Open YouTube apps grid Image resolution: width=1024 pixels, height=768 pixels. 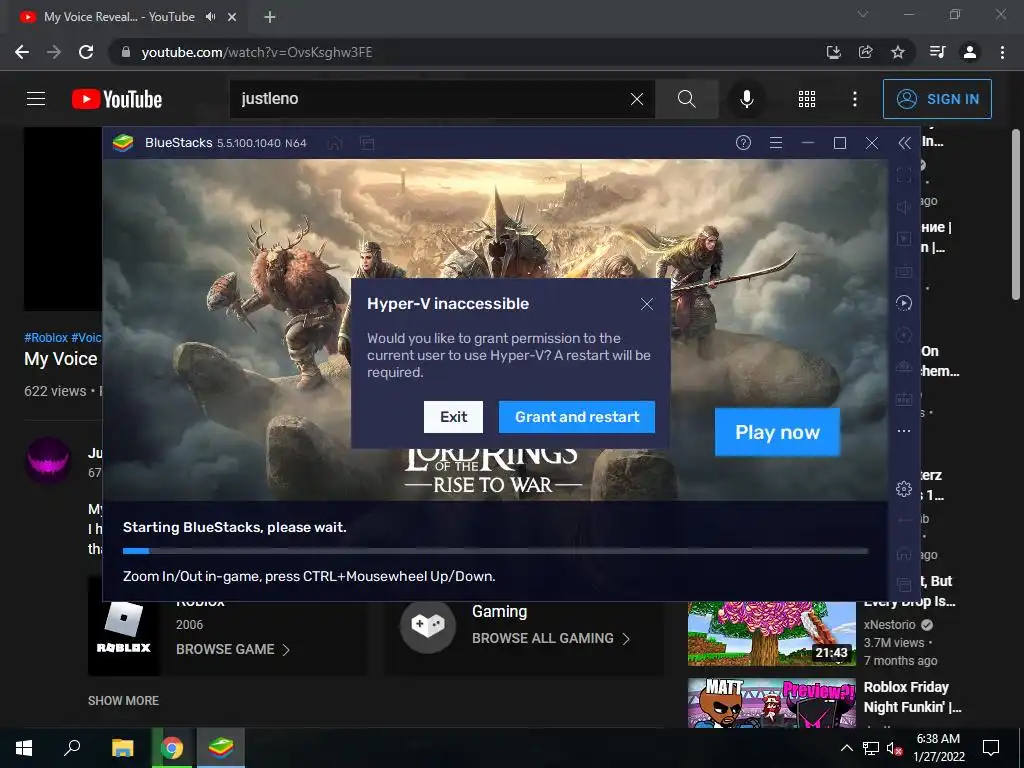coord(807,99)
